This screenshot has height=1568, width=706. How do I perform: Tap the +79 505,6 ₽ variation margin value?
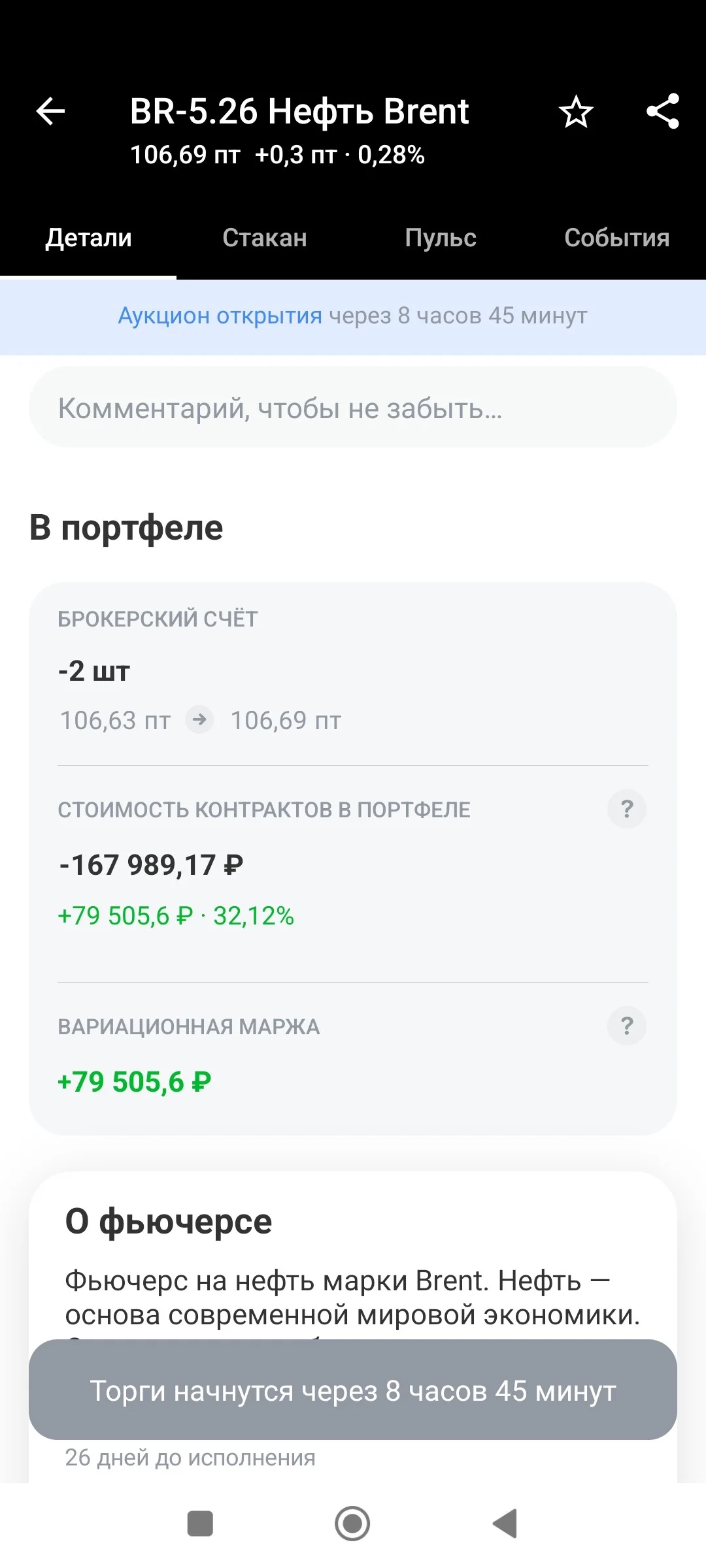pyautogui.click(x=135, y=1082)
